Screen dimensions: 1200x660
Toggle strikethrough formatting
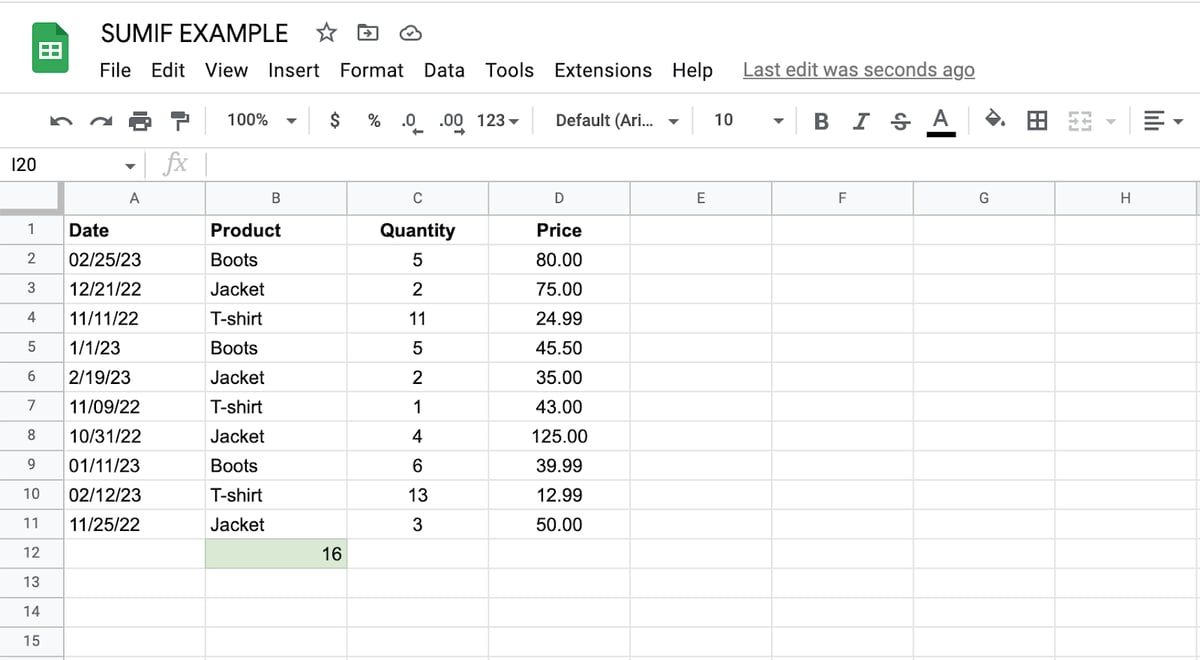pyautogui.click(x=899, y=121)
